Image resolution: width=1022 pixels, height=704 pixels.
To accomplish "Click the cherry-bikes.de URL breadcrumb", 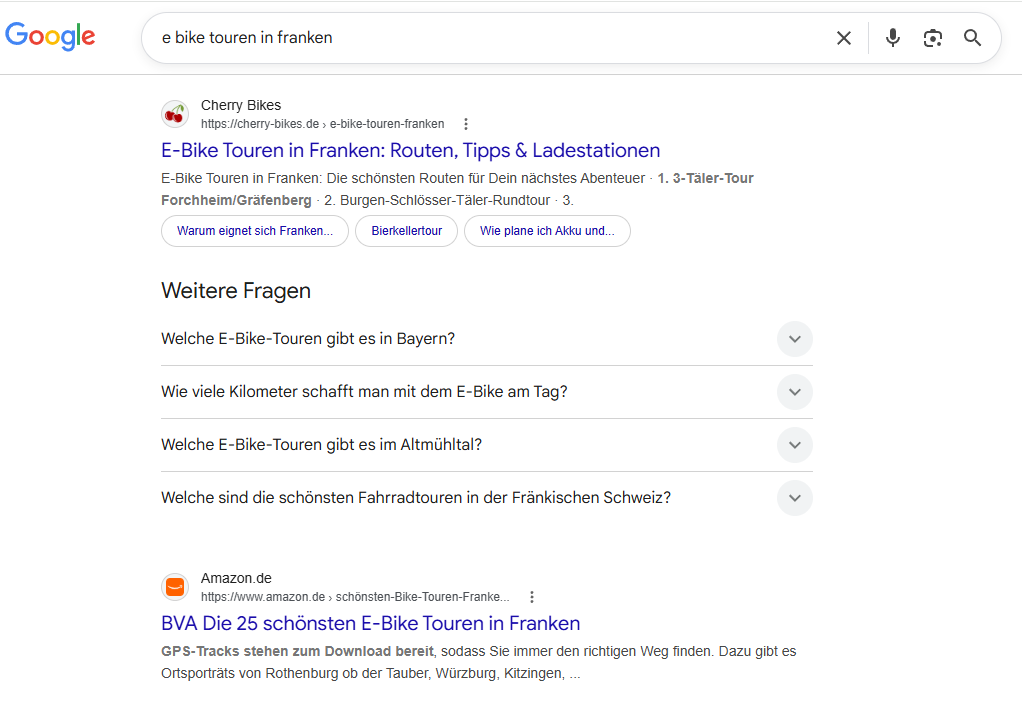I will click(x=323, y=124).
